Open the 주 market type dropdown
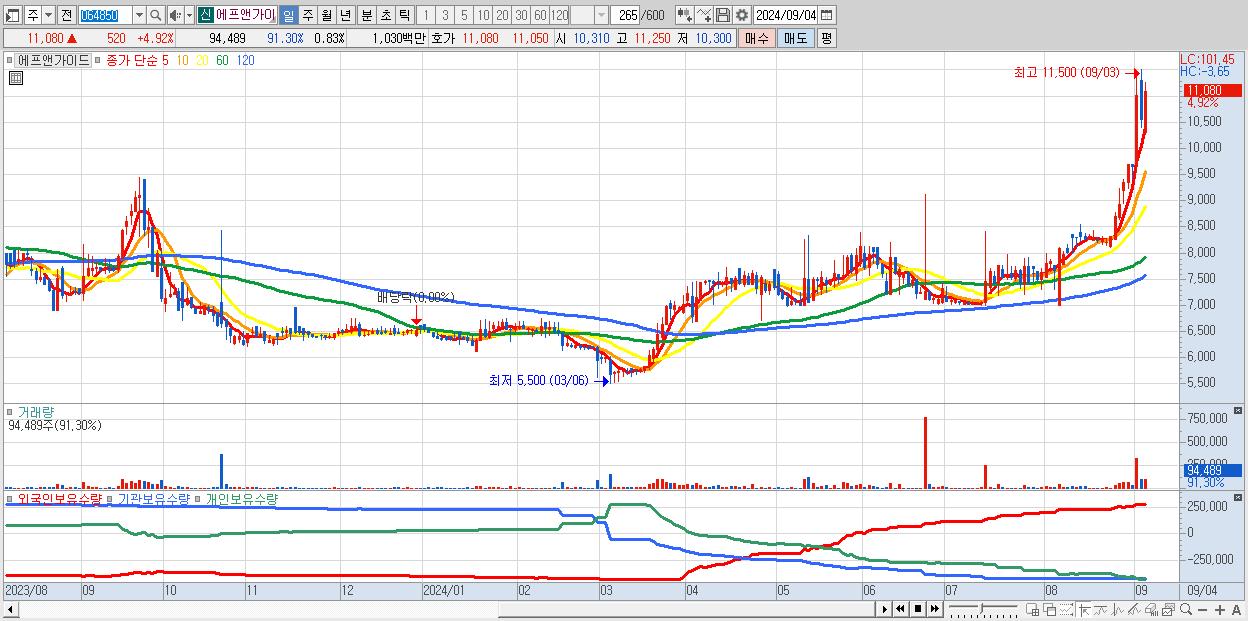1248x621 pixels. [x=49, y=15]
